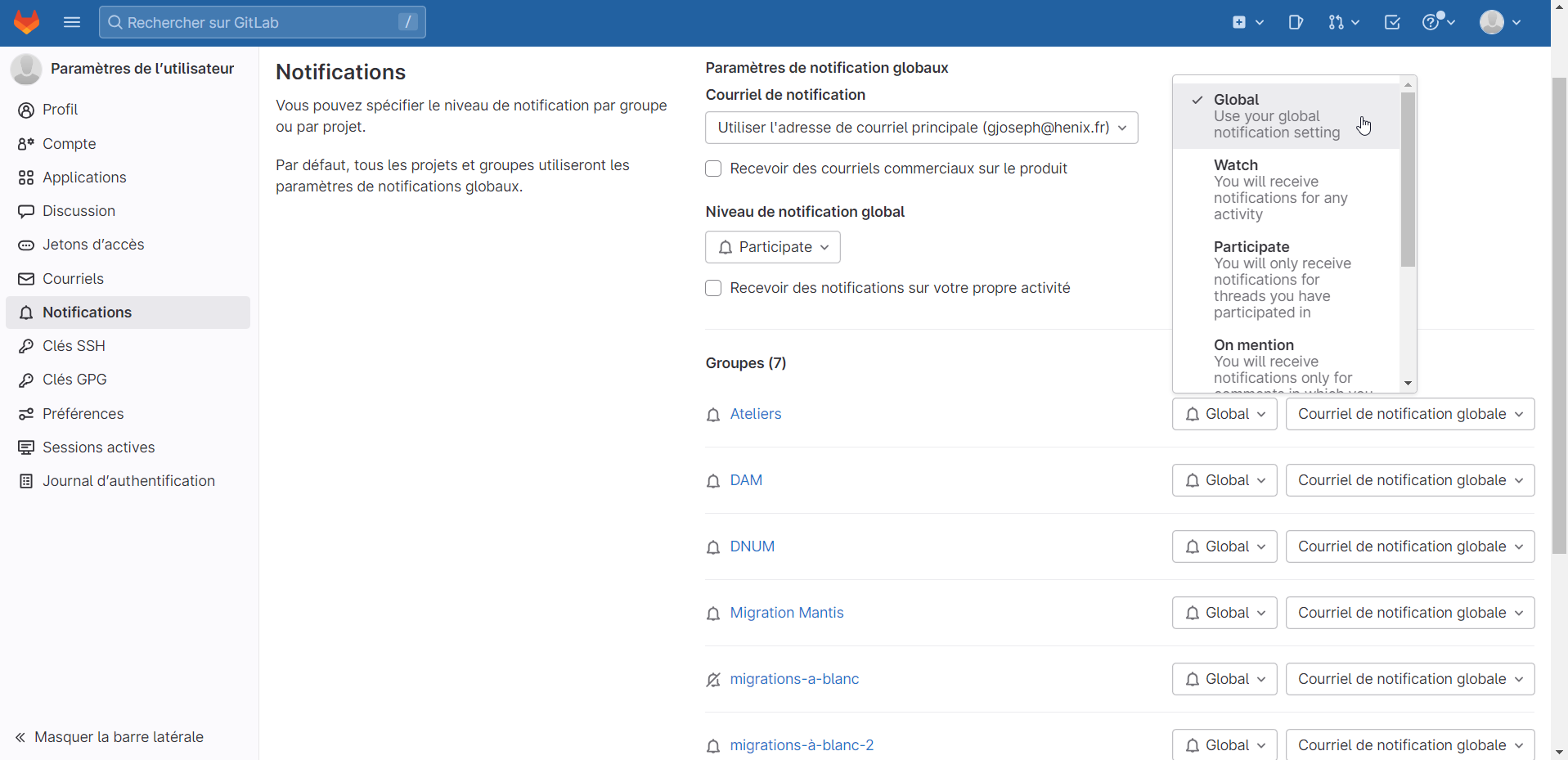Expand the DAM group Global notification dropdown

pyautogui.click(x=1224, y=480)
